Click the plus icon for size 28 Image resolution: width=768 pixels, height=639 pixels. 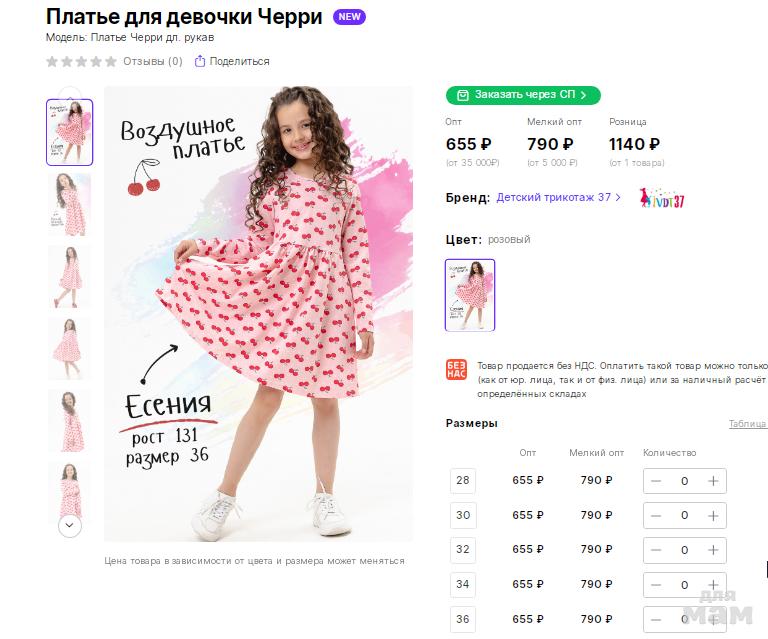pos(713,481)
